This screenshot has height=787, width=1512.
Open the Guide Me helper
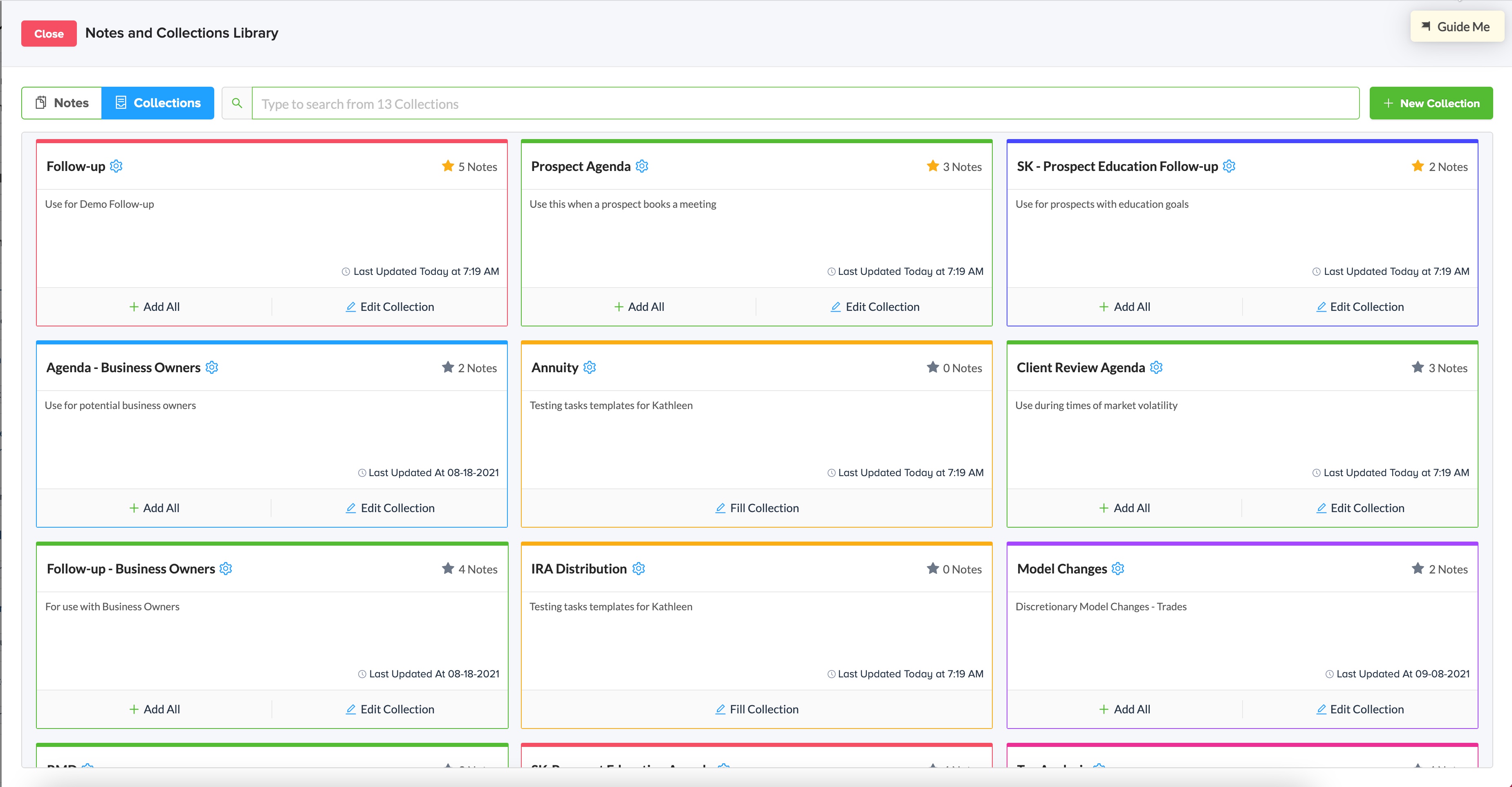[x=1456, y=27]
